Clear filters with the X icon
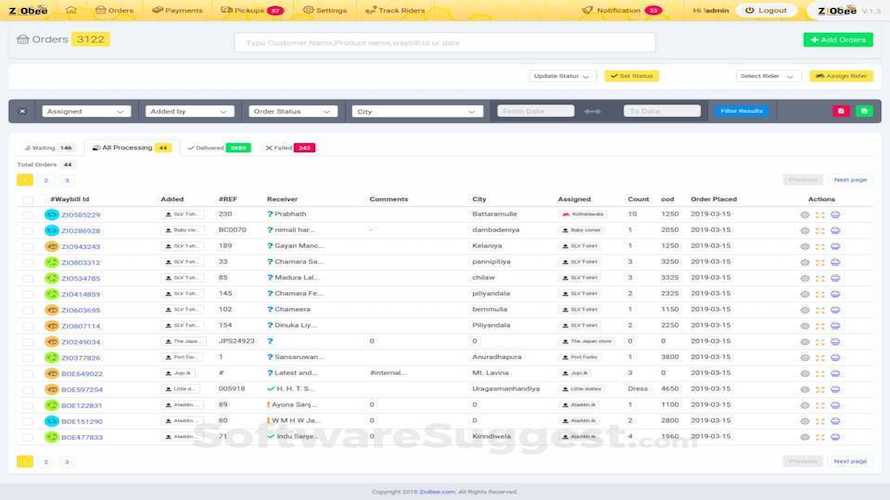Screen dimensions: 890x500 23,111
